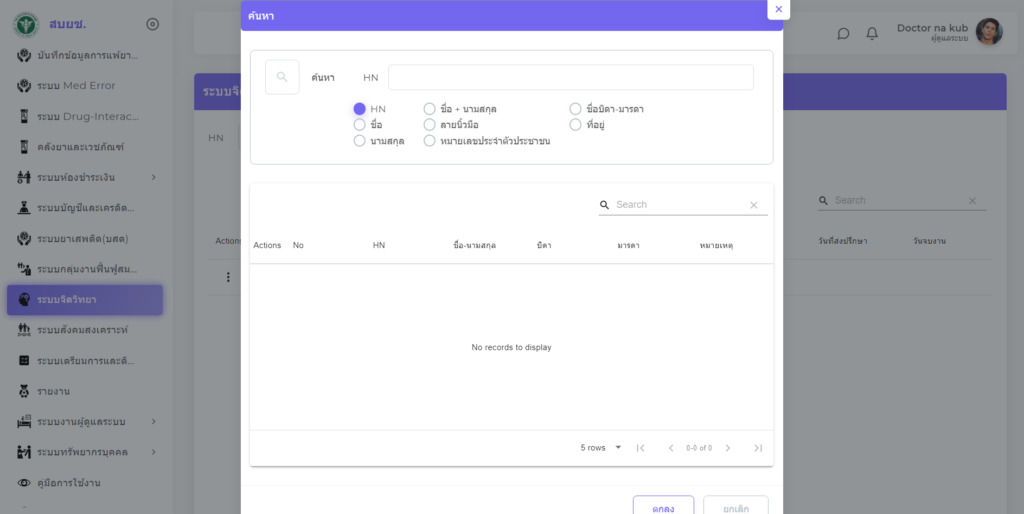Open รายงาน in the sidebar

point(53,391)
